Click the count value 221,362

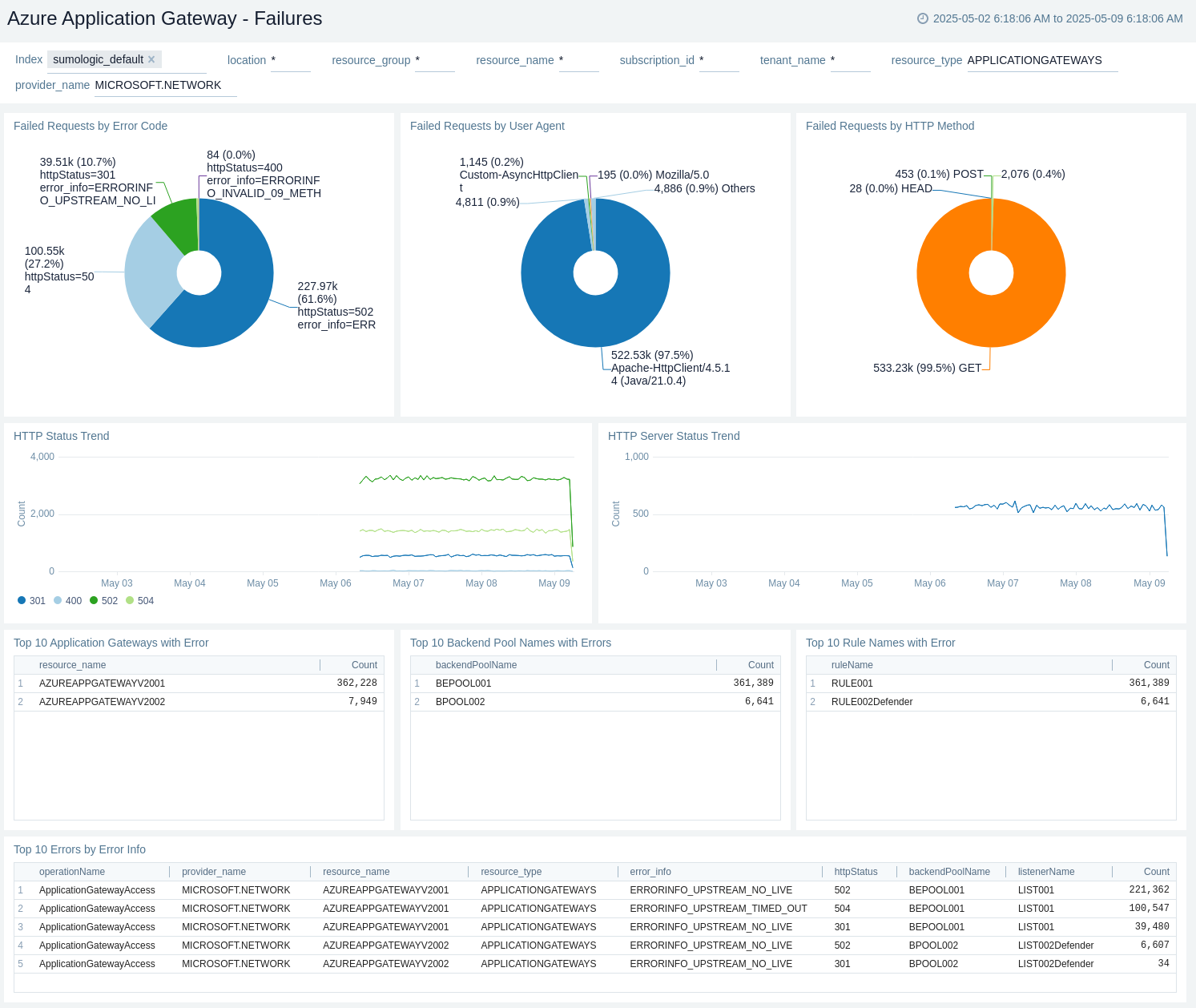click(1149, 890)
